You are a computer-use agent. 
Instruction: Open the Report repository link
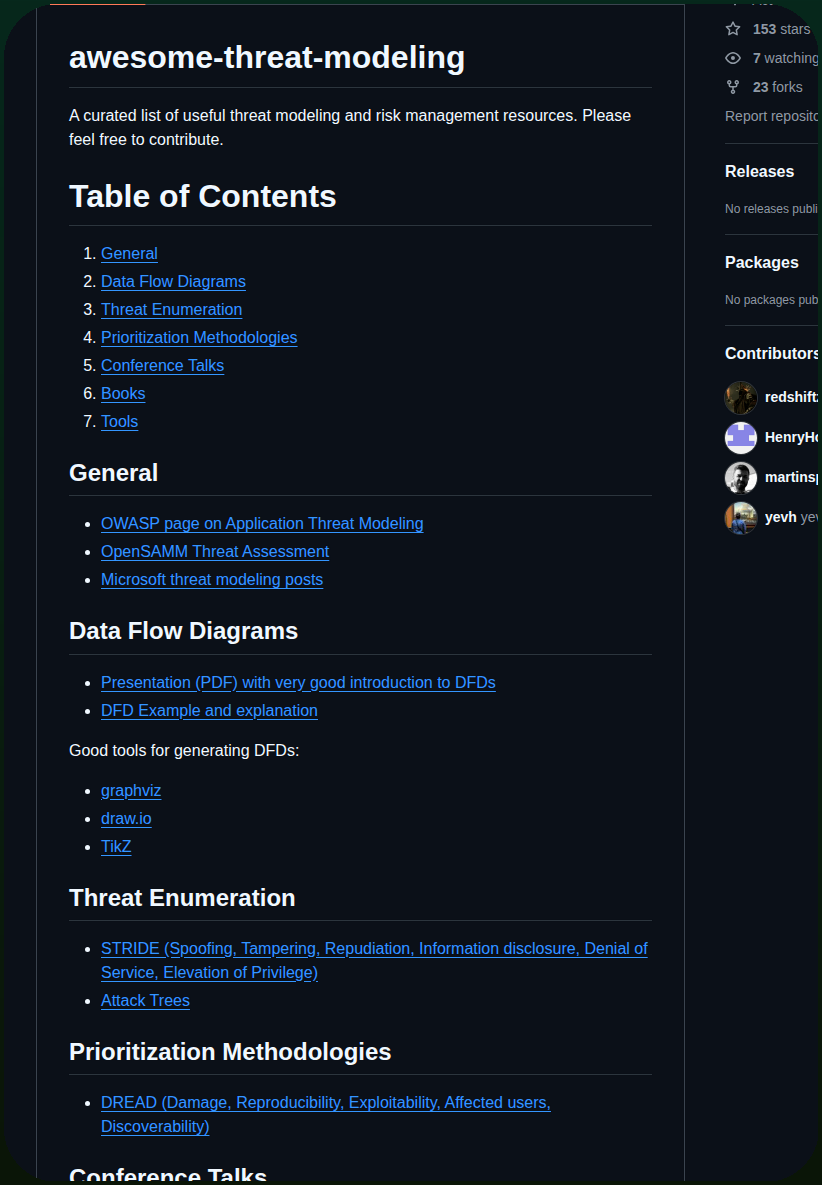tap(771, 116)
